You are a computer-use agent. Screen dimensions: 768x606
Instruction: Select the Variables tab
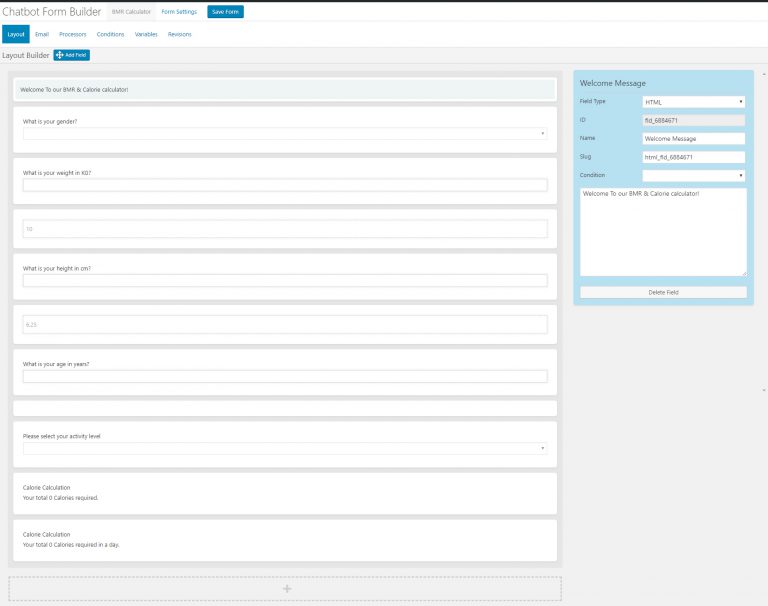click(x=146, y=34)
